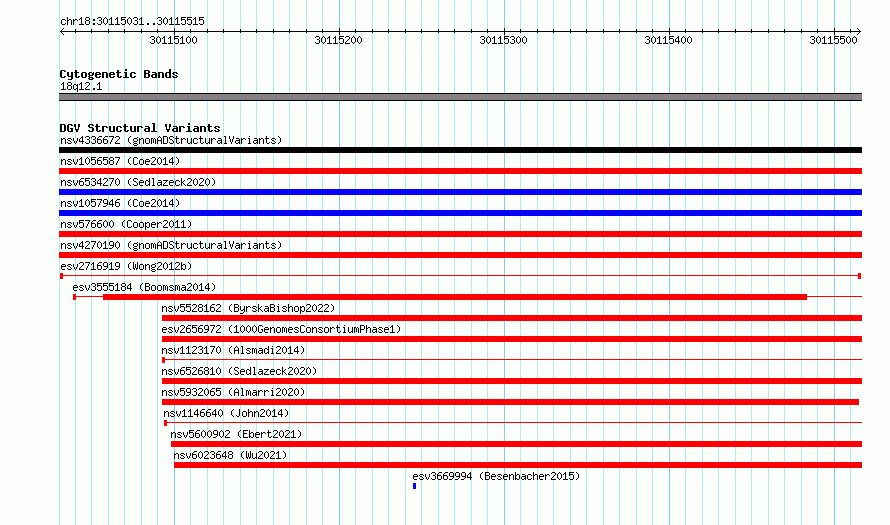Select the 18q12.1 band label
Viewport: 890px width, 525px height.
point(81,86)
